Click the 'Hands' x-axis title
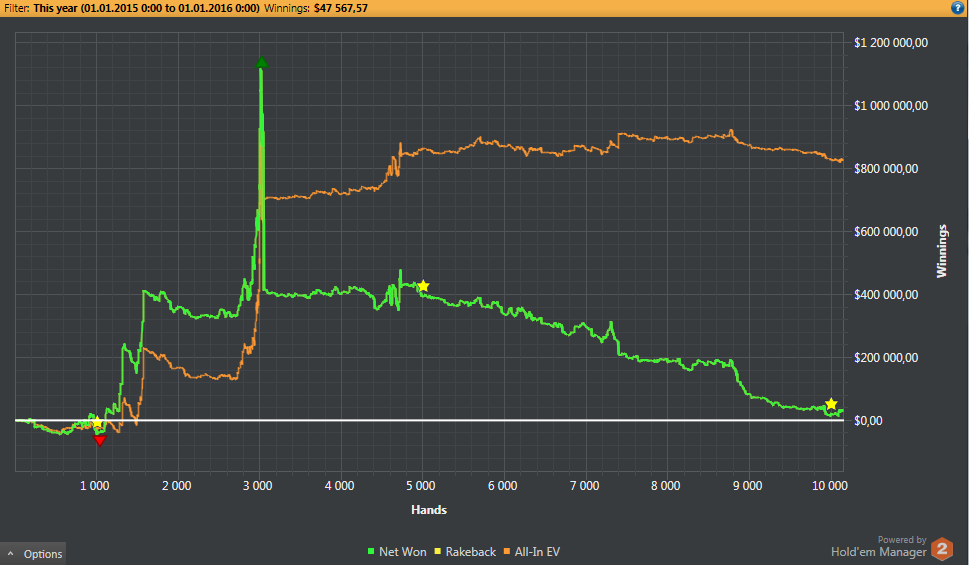Image resolution: width=969 pixels, height=565 pixels. pyautogui.click(x=429, y=510)
